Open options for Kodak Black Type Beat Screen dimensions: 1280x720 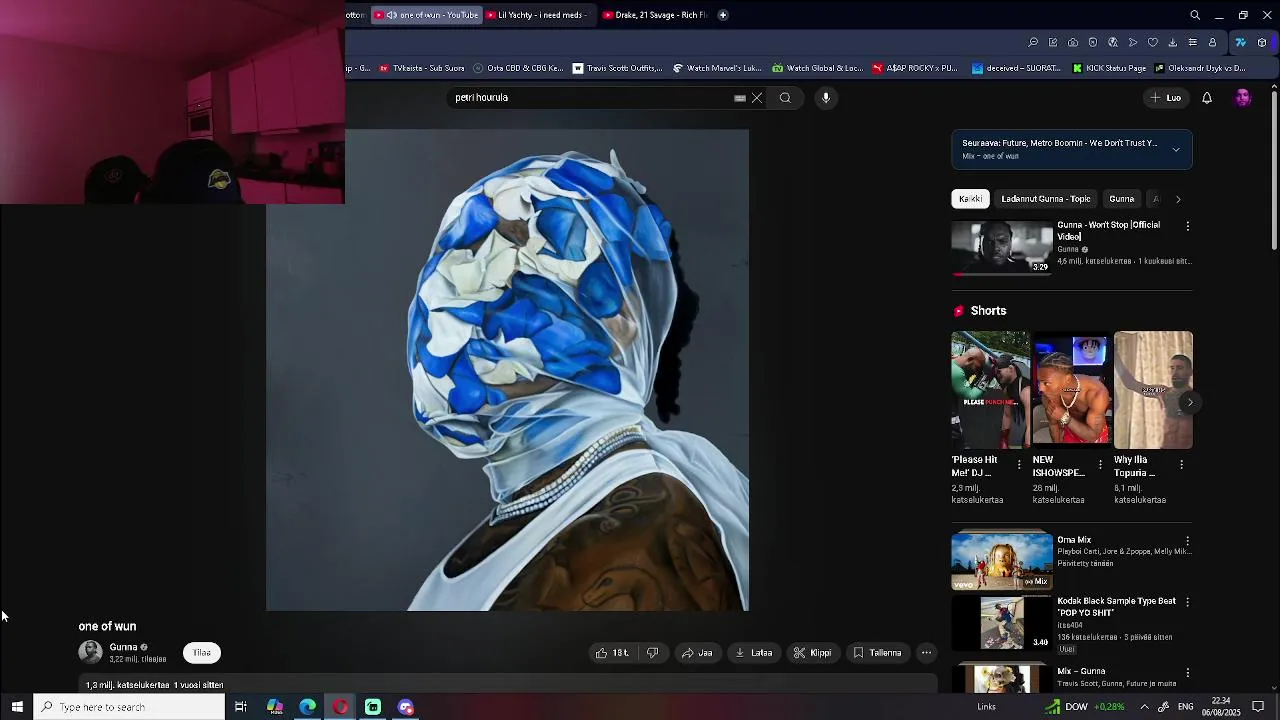coord(1188,602)
